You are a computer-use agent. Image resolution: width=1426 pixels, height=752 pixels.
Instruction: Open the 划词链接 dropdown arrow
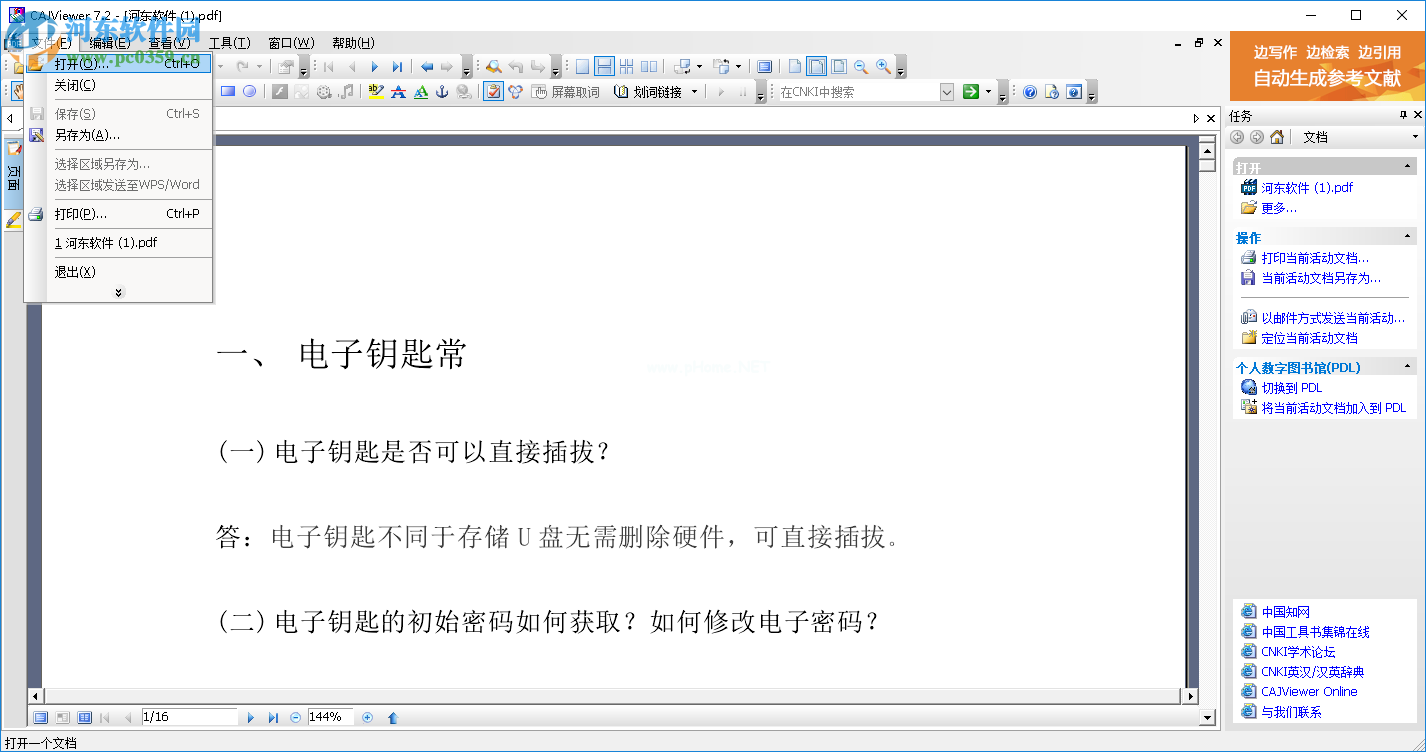tap(694, 92)
